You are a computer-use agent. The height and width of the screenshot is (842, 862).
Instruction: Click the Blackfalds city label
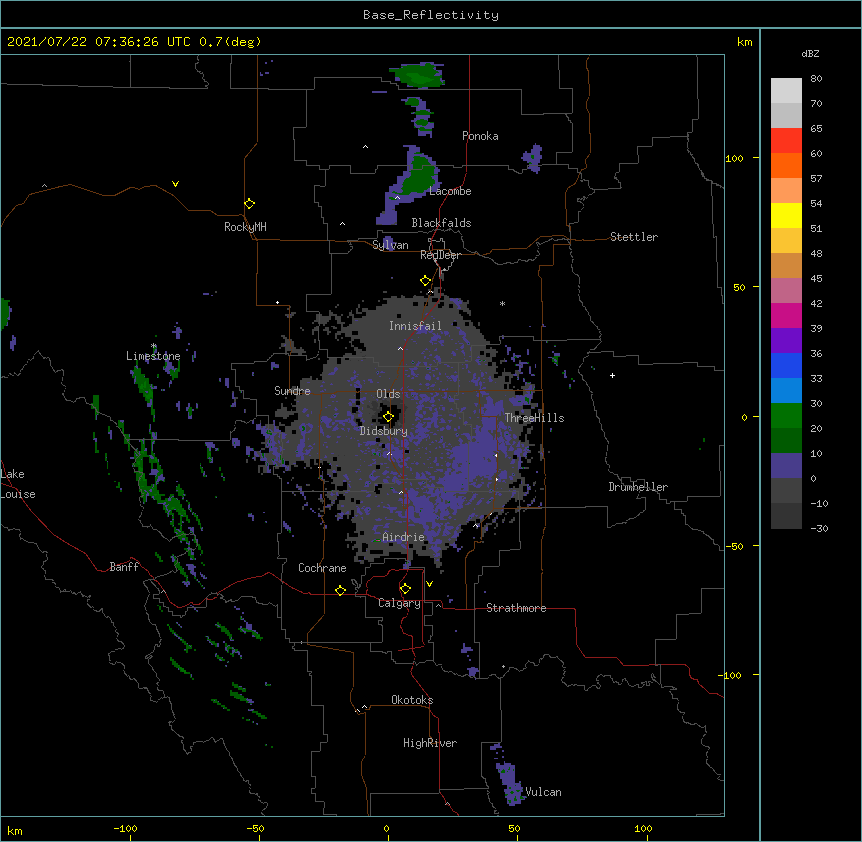point(441,223)
